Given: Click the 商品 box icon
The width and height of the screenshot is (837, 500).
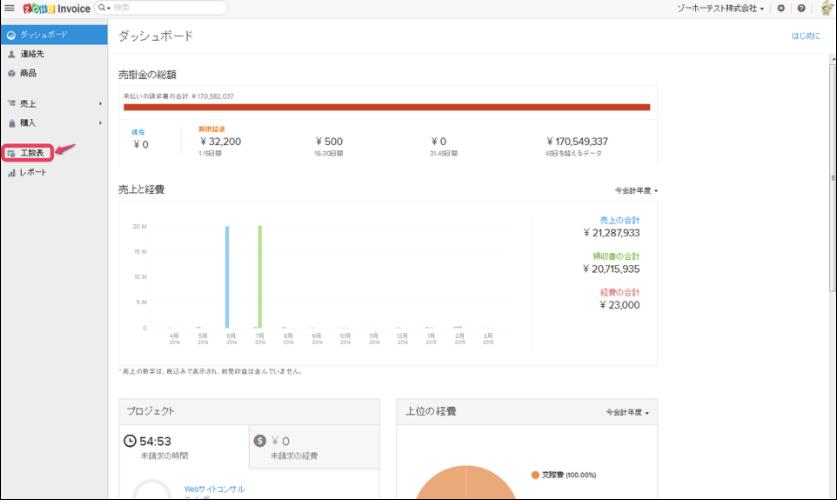Looking at the screenshot, I should [x=11, y=74].
